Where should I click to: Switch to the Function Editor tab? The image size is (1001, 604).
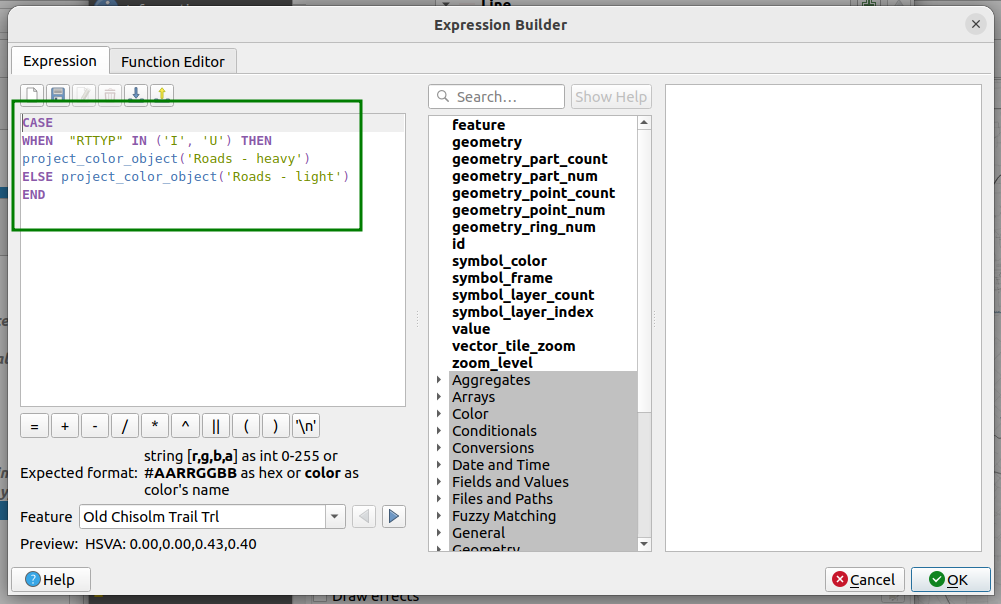173,61
